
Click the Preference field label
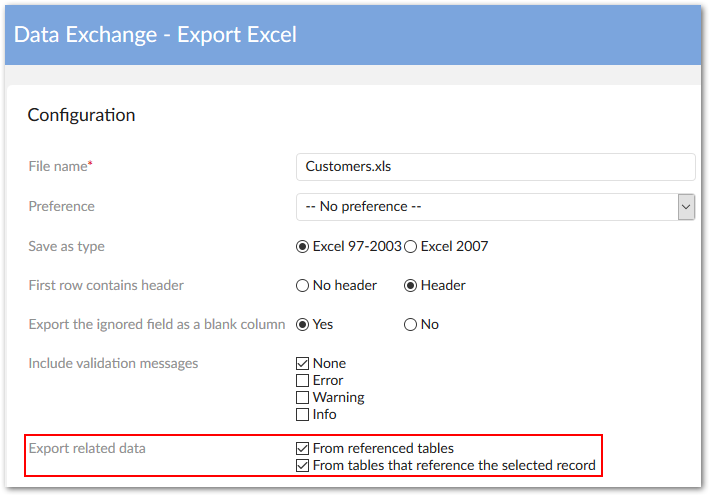click(x=62, y=206)
